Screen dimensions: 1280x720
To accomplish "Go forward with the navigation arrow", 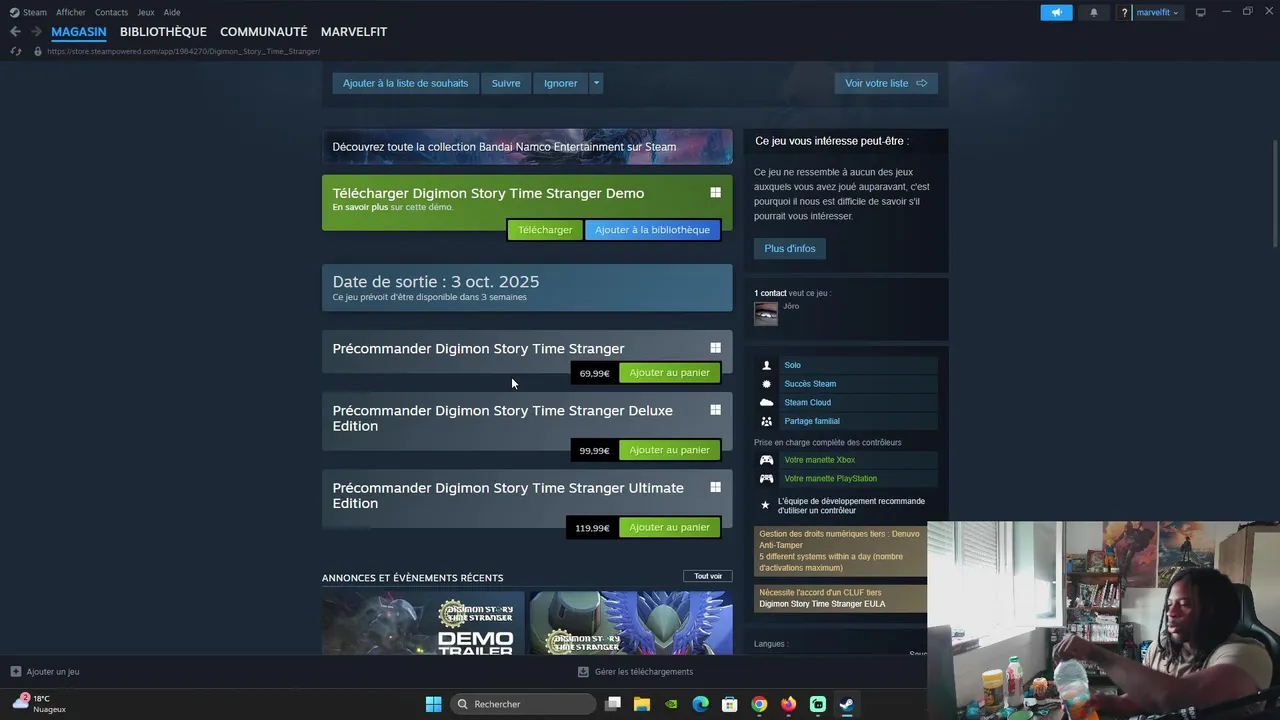I will [x=36, y=32].
